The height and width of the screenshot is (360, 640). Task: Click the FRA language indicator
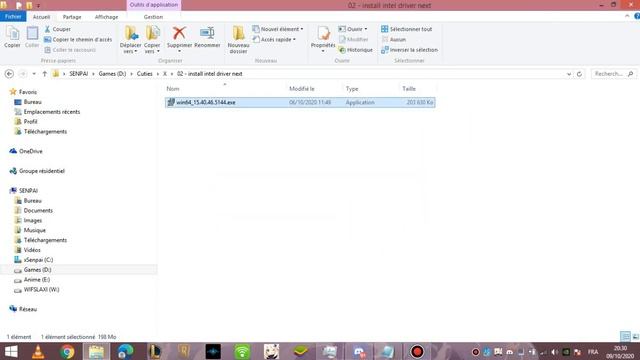click(593, 352)
